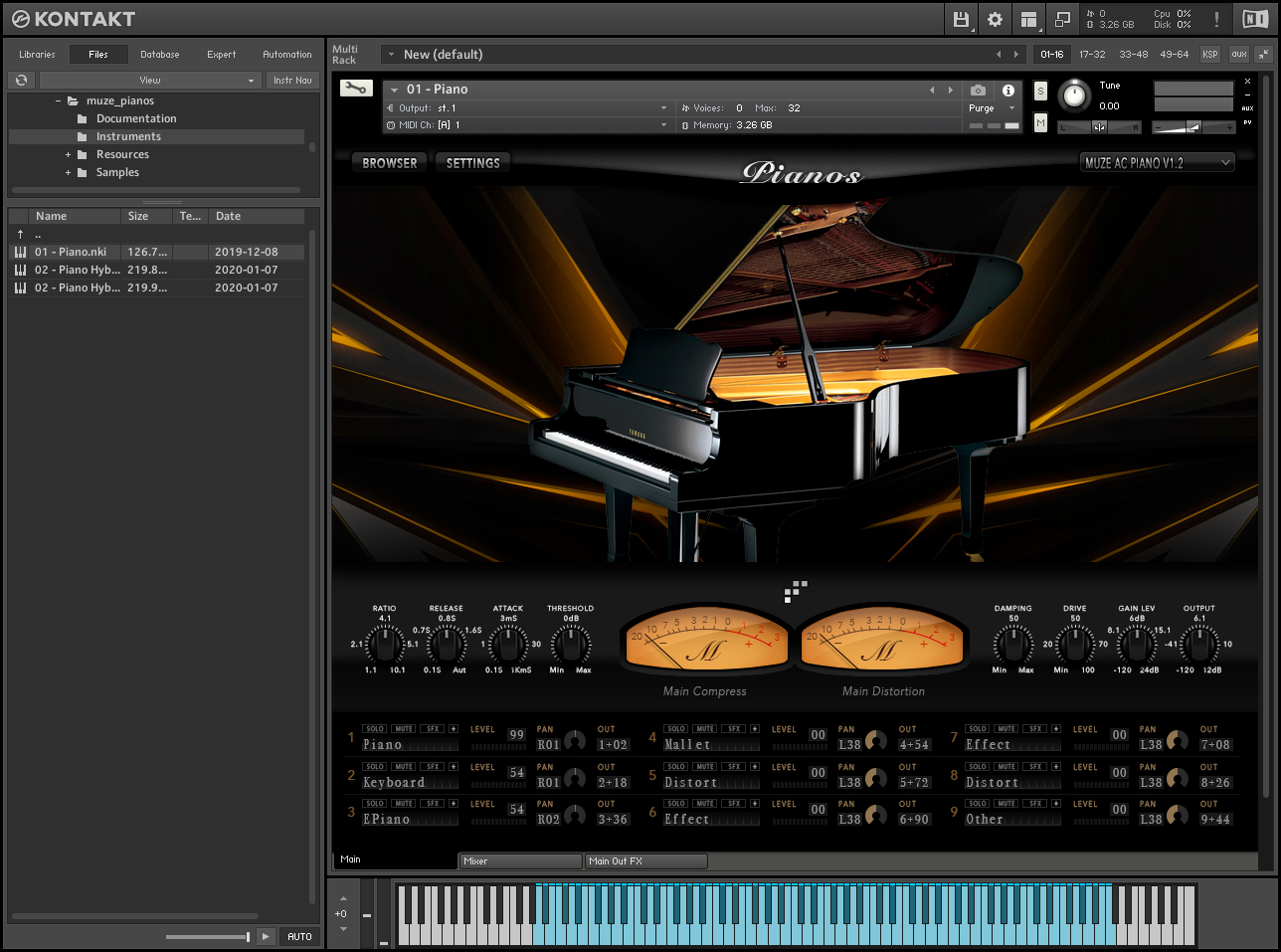Click the pixel squares icon above meters
The height and width of the screenshot is (952, 1281).
pyautogui.click(x=796, y=591)
